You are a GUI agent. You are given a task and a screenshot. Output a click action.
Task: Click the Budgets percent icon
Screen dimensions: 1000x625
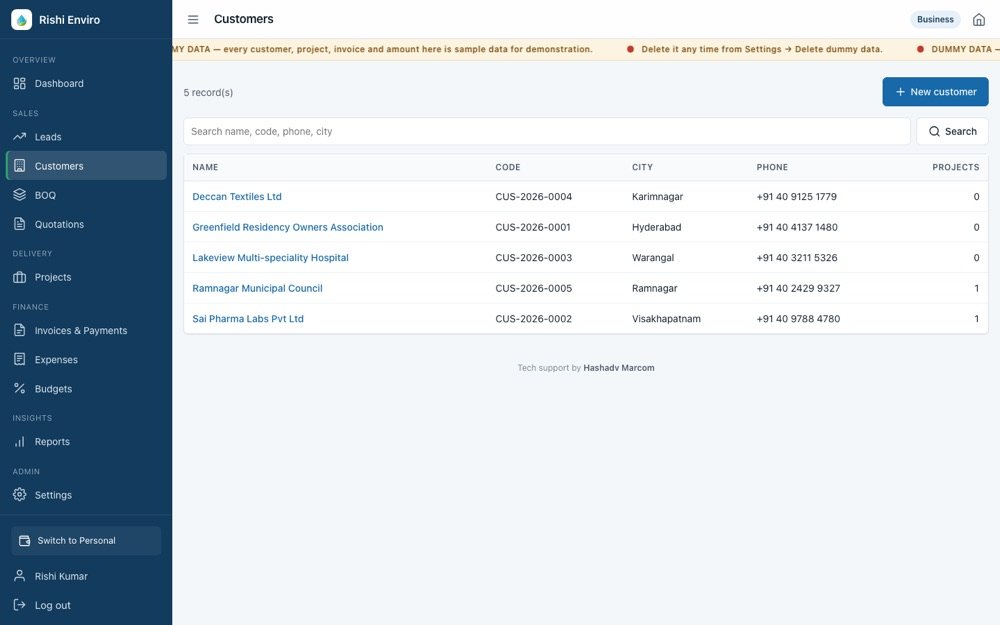coord(20,388)
